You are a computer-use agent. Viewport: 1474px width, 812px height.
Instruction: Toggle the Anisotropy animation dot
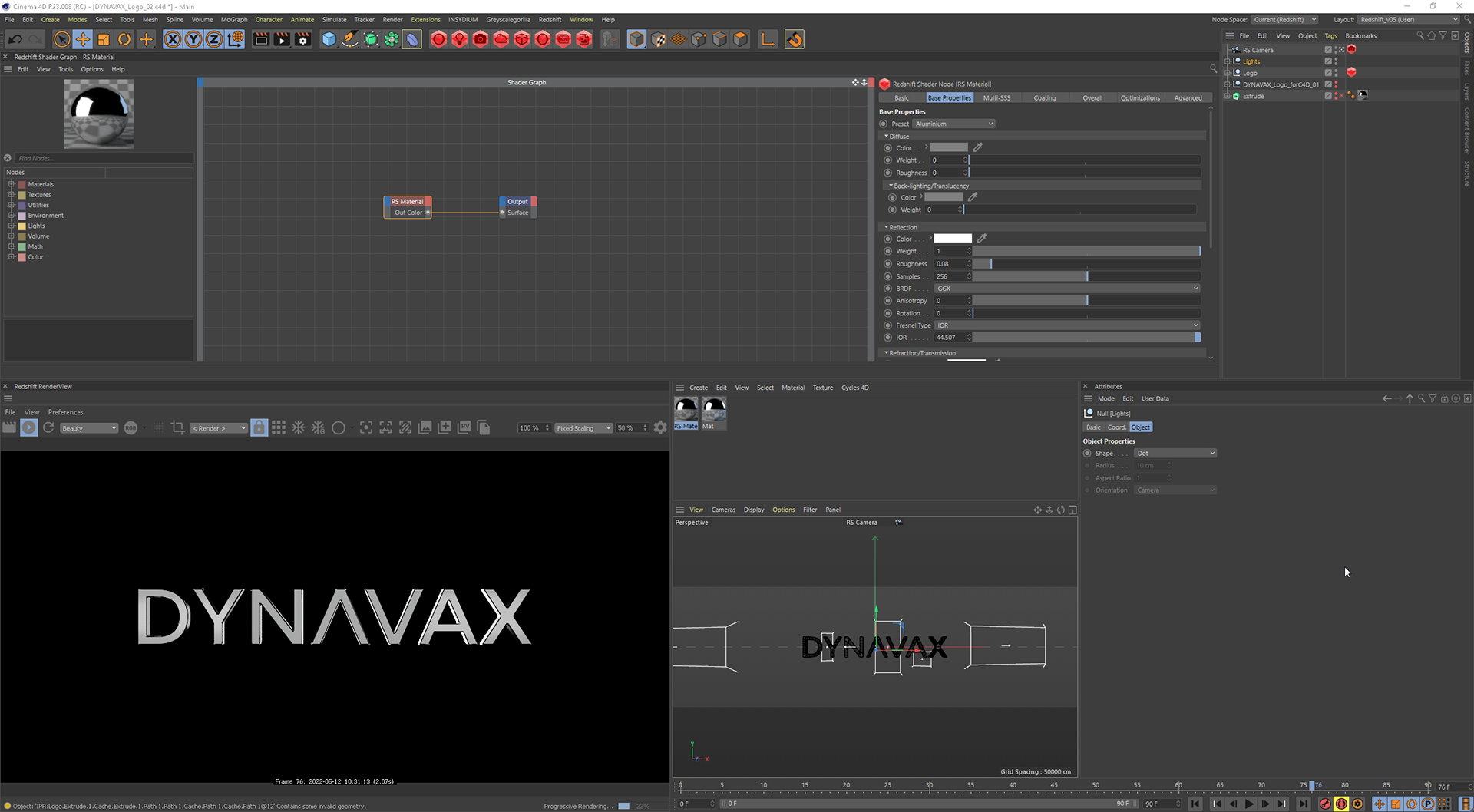[888, 301]
